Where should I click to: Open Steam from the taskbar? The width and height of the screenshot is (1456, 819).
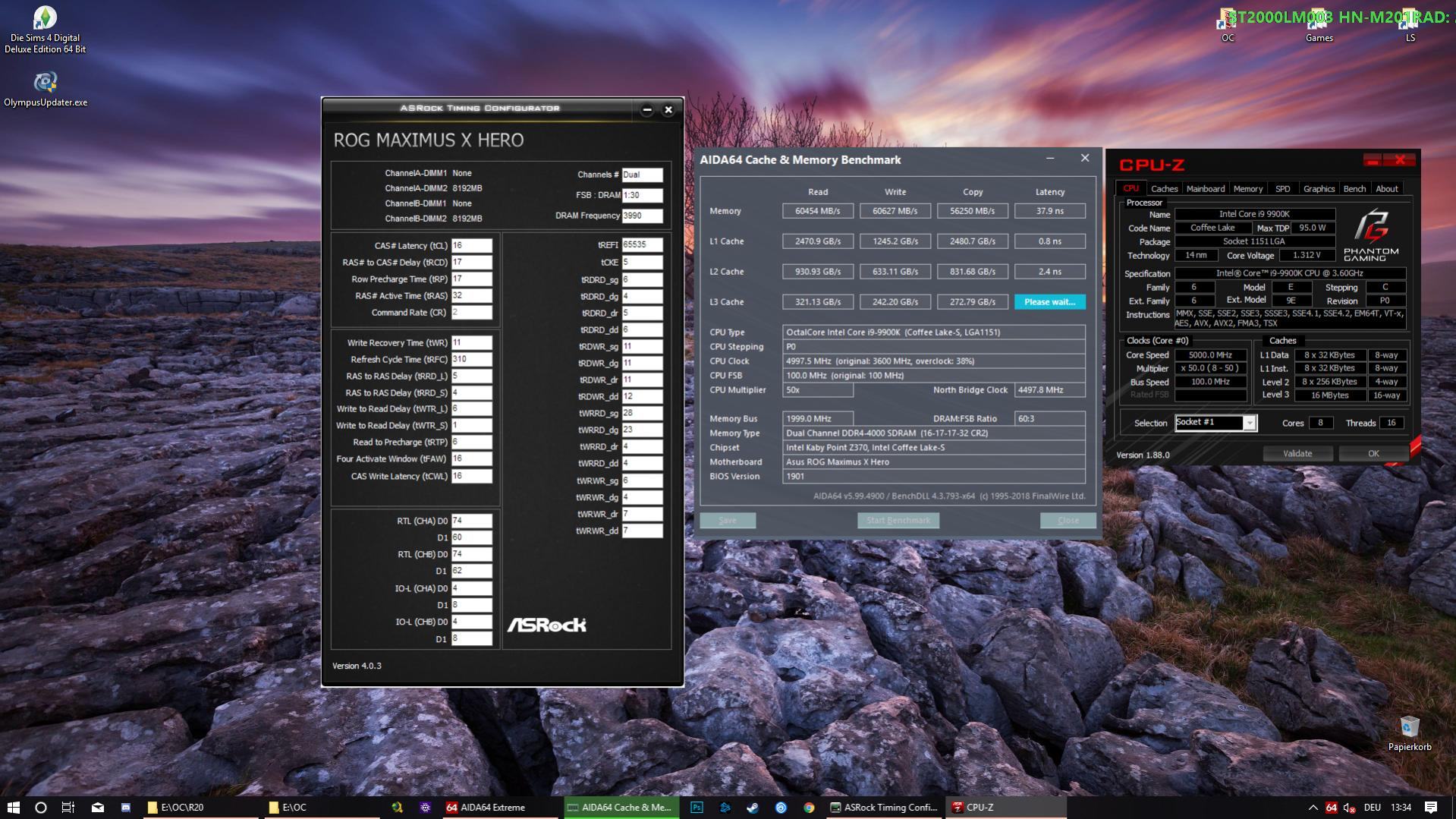tap(753, 808)
